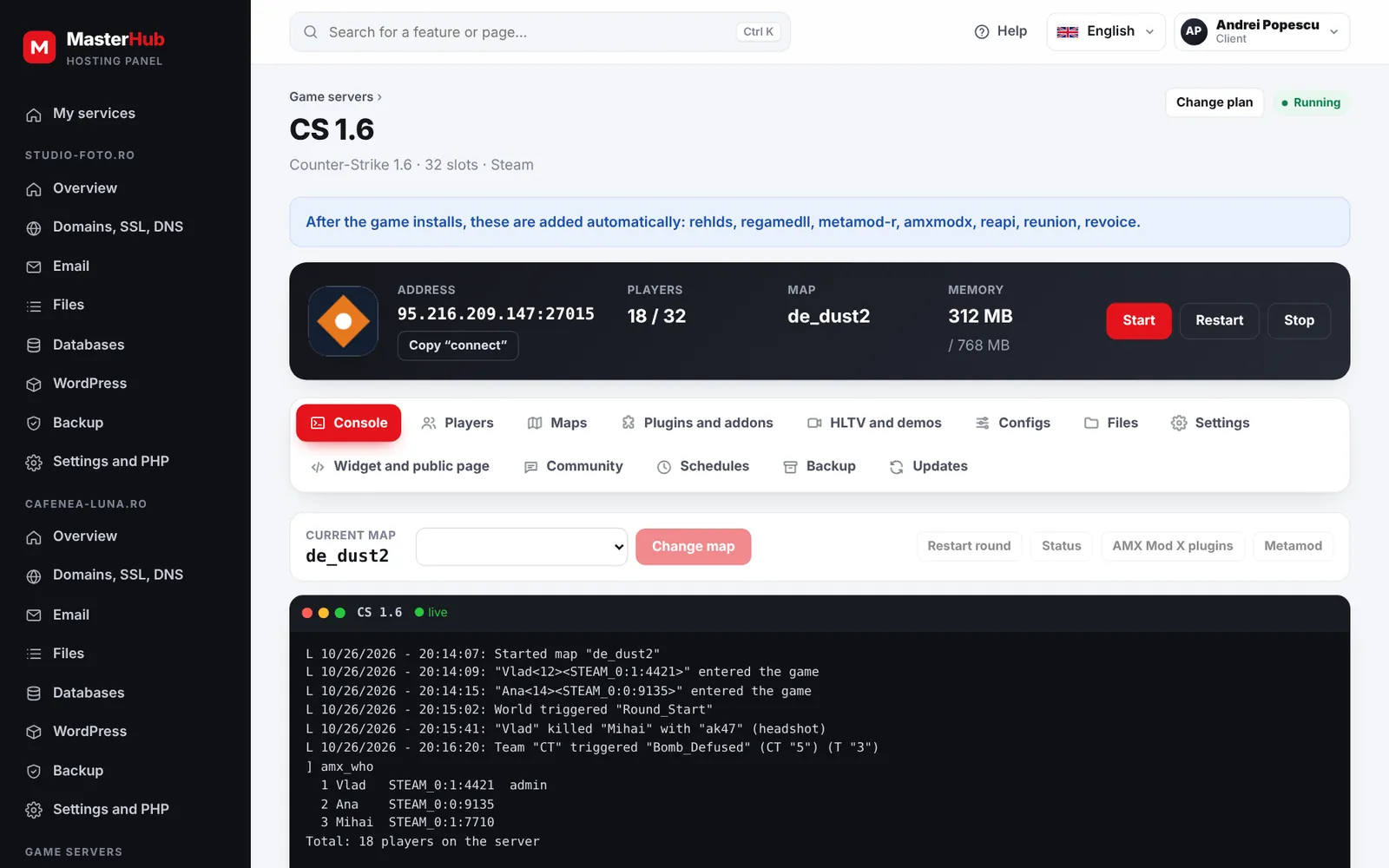Image resolution: width=1389 pixels, height=868 pixels.
Task: Click the Change plan button
Action: tap(1214, 102)
